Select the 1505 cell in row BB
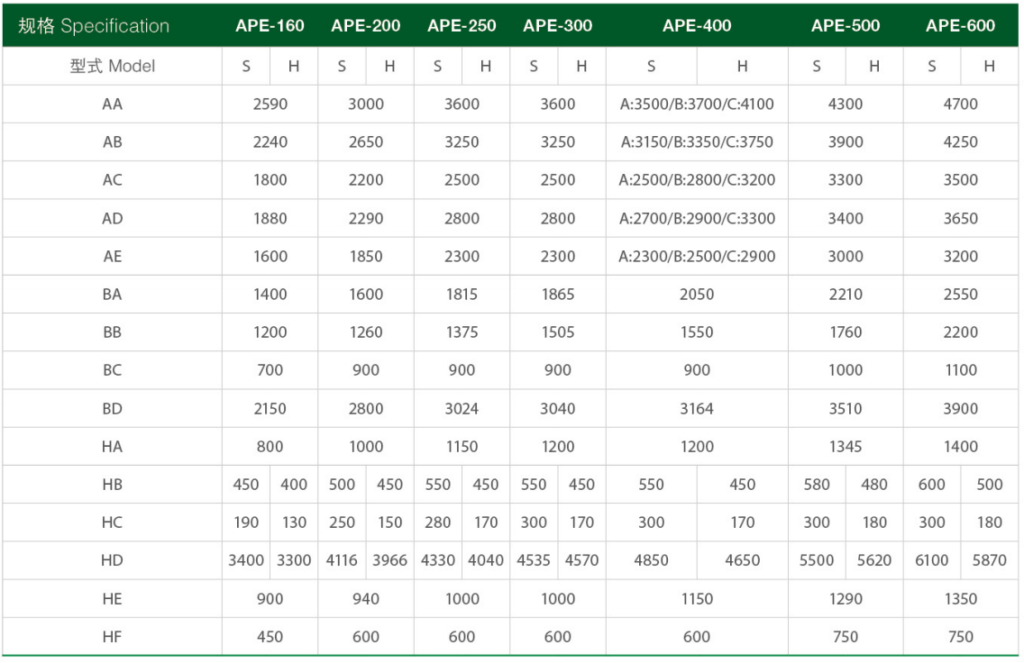The height and width of the screenshot is (663, 1024). (558, 332)
